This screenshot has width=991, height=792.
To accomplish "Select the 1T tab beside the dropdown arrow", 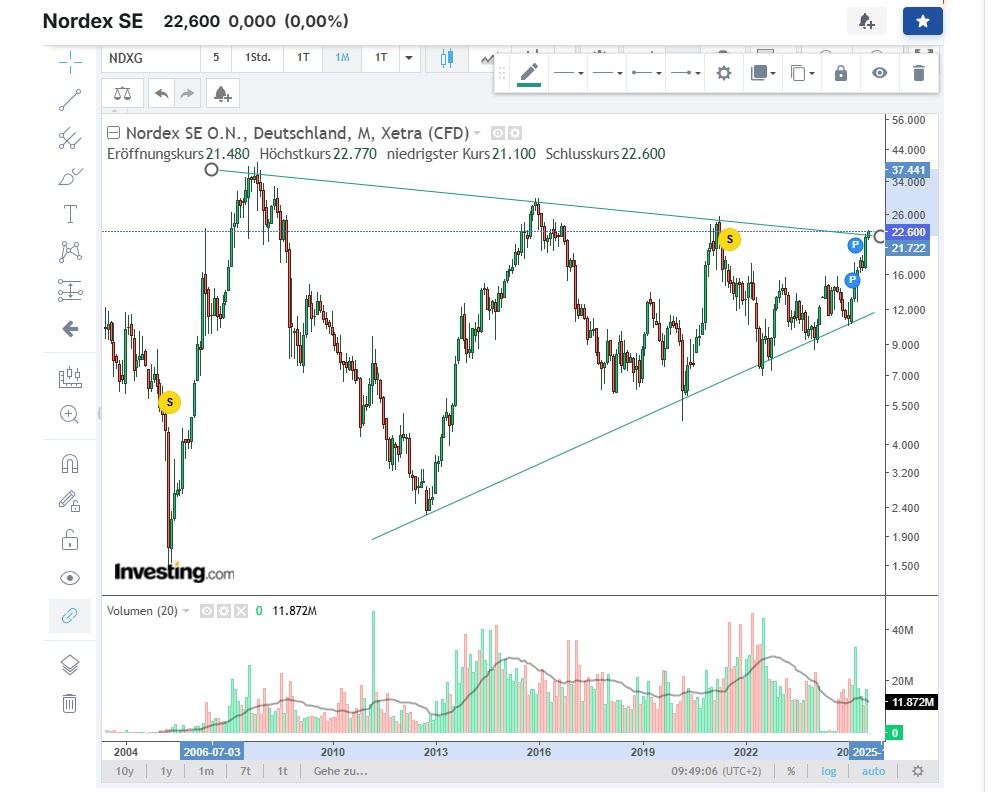I will coord(381,58).
